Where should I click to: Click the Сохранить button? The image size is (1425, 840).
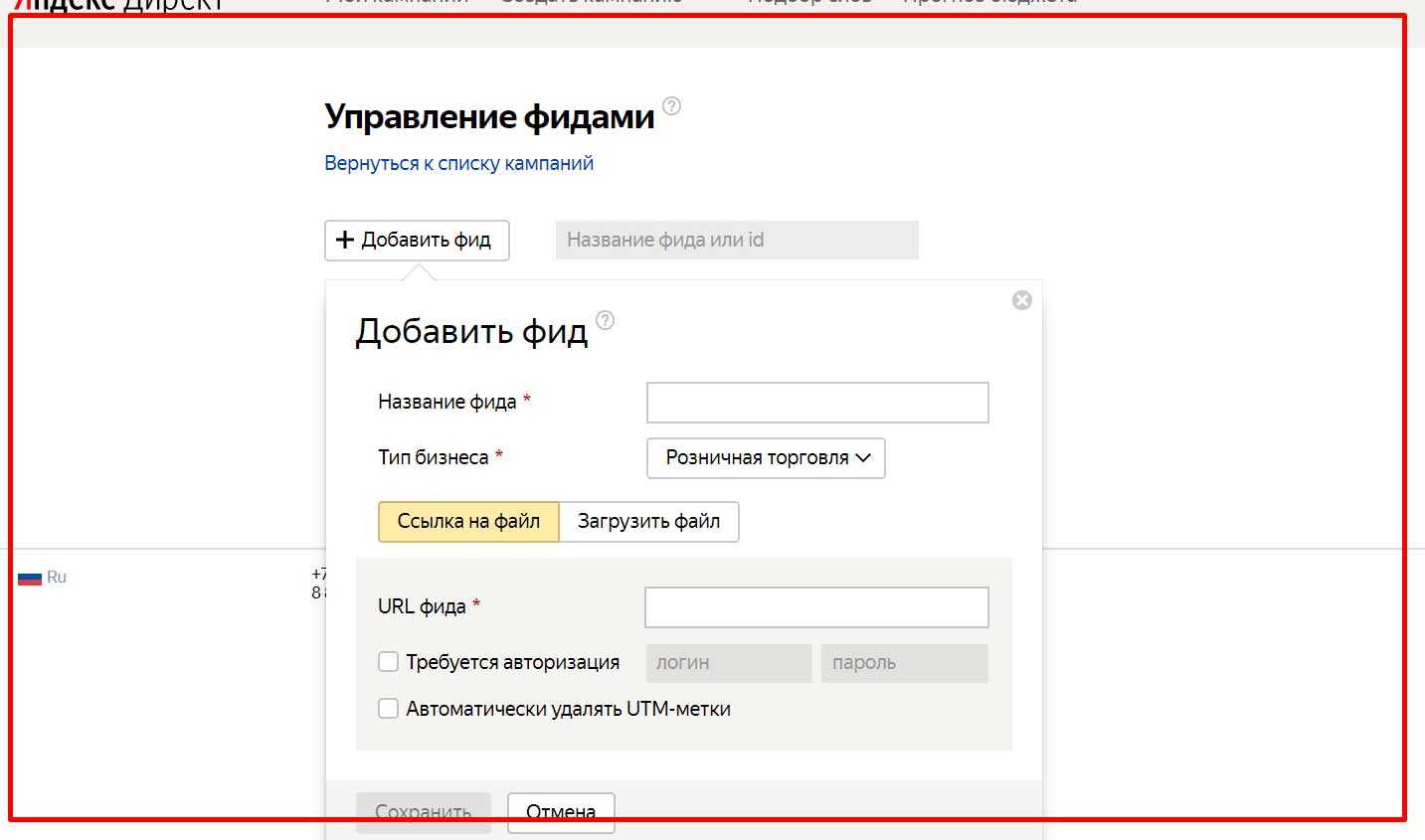[423, 811]
